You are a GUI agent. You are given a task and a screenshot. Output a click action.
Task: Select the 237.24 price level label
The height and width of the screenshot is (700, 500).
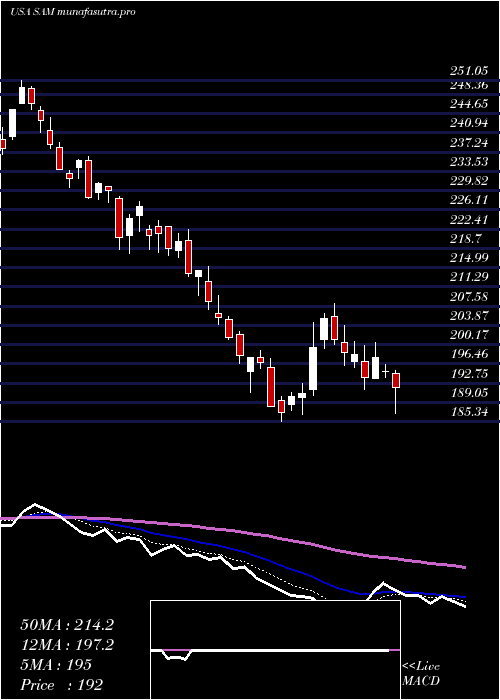(468, 142)
